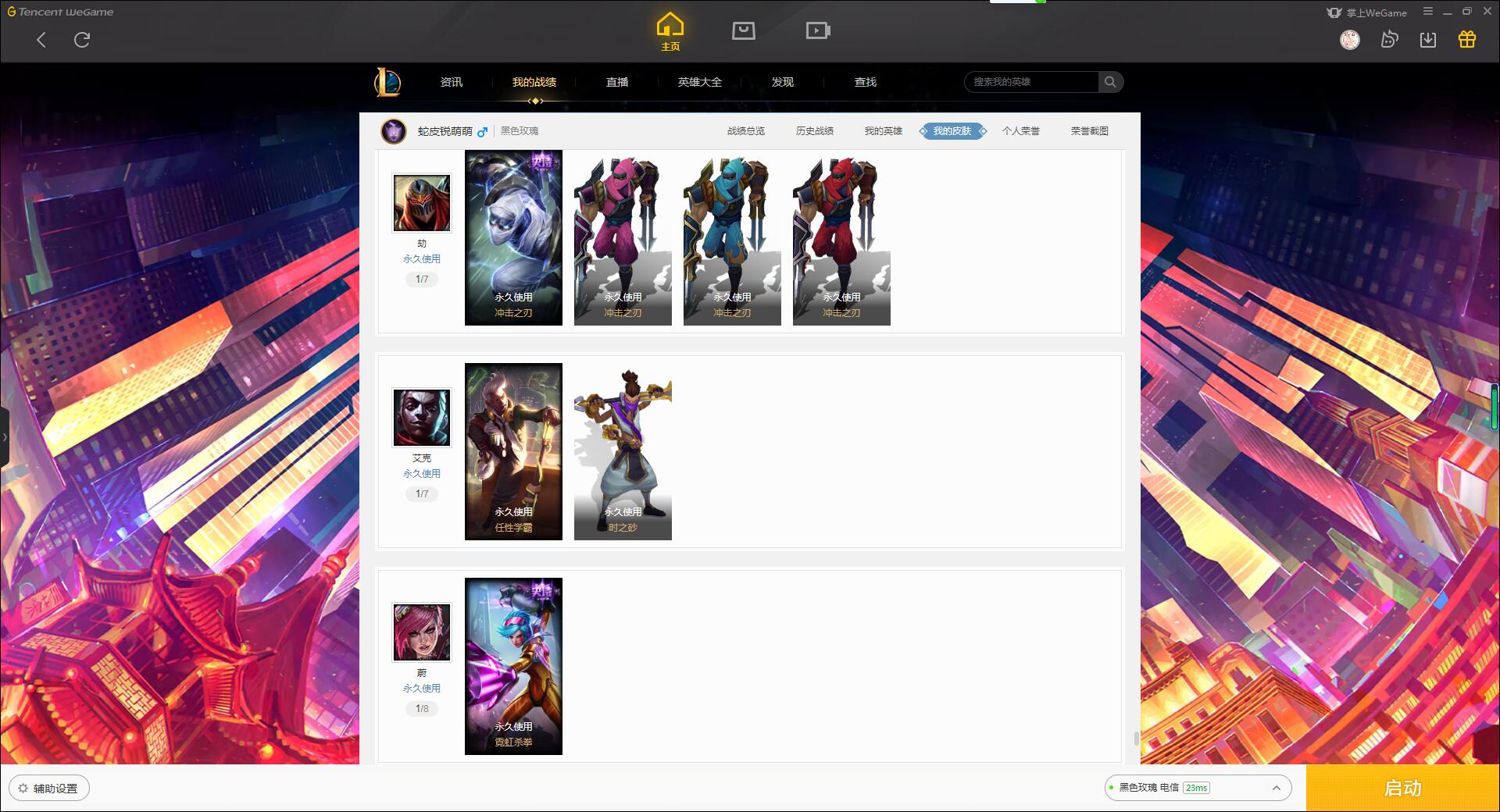The image size is (1500, 812).
Task: Refresh the page with reload icon
Action: click(x=82, y=40)
